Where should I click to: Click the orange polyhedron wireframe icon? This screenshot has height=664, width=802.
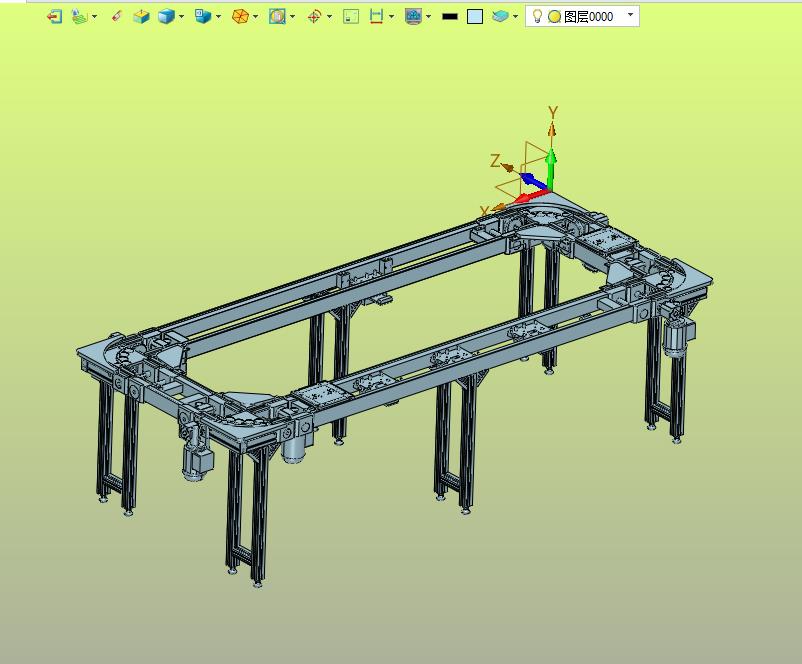tap(240, 17)
